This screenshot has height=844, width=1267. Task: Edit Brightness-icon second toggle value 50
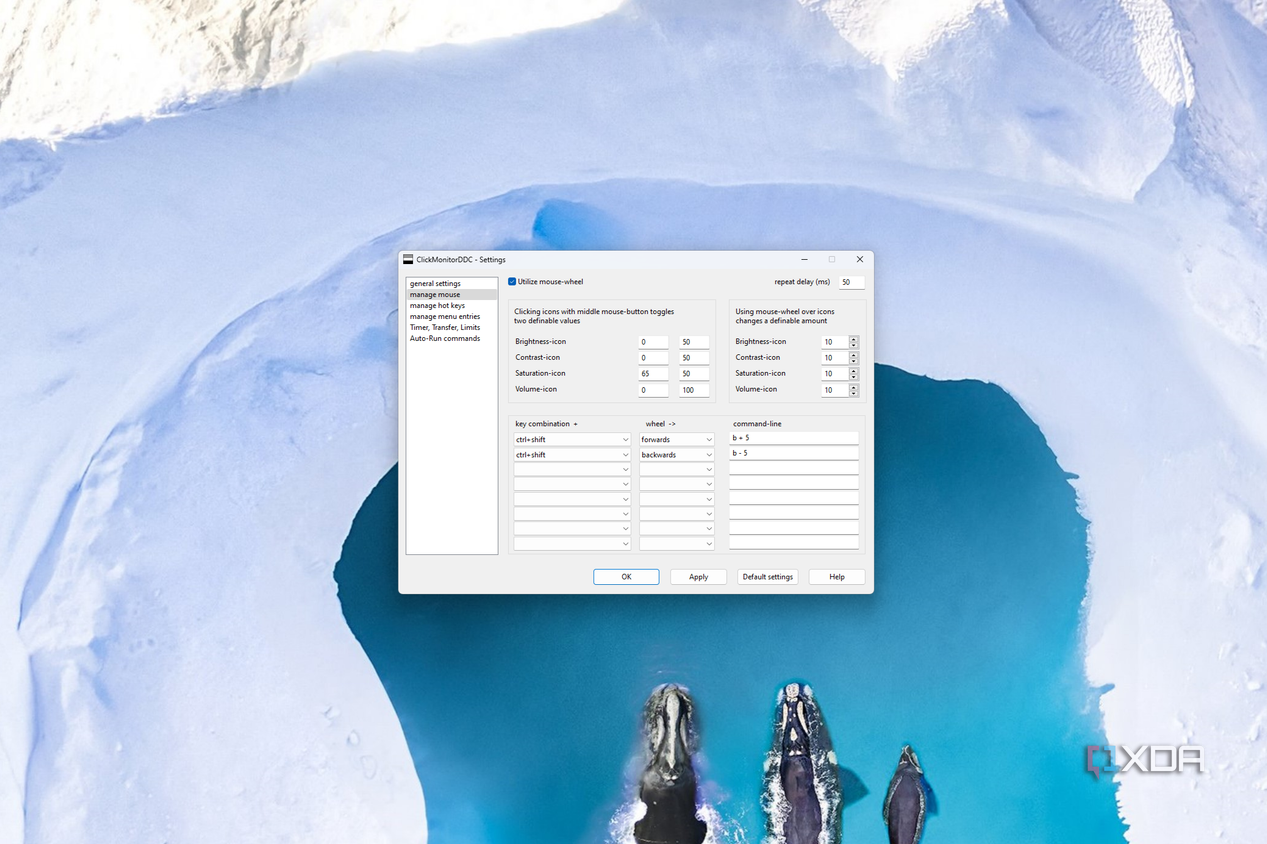coord(694,342)
